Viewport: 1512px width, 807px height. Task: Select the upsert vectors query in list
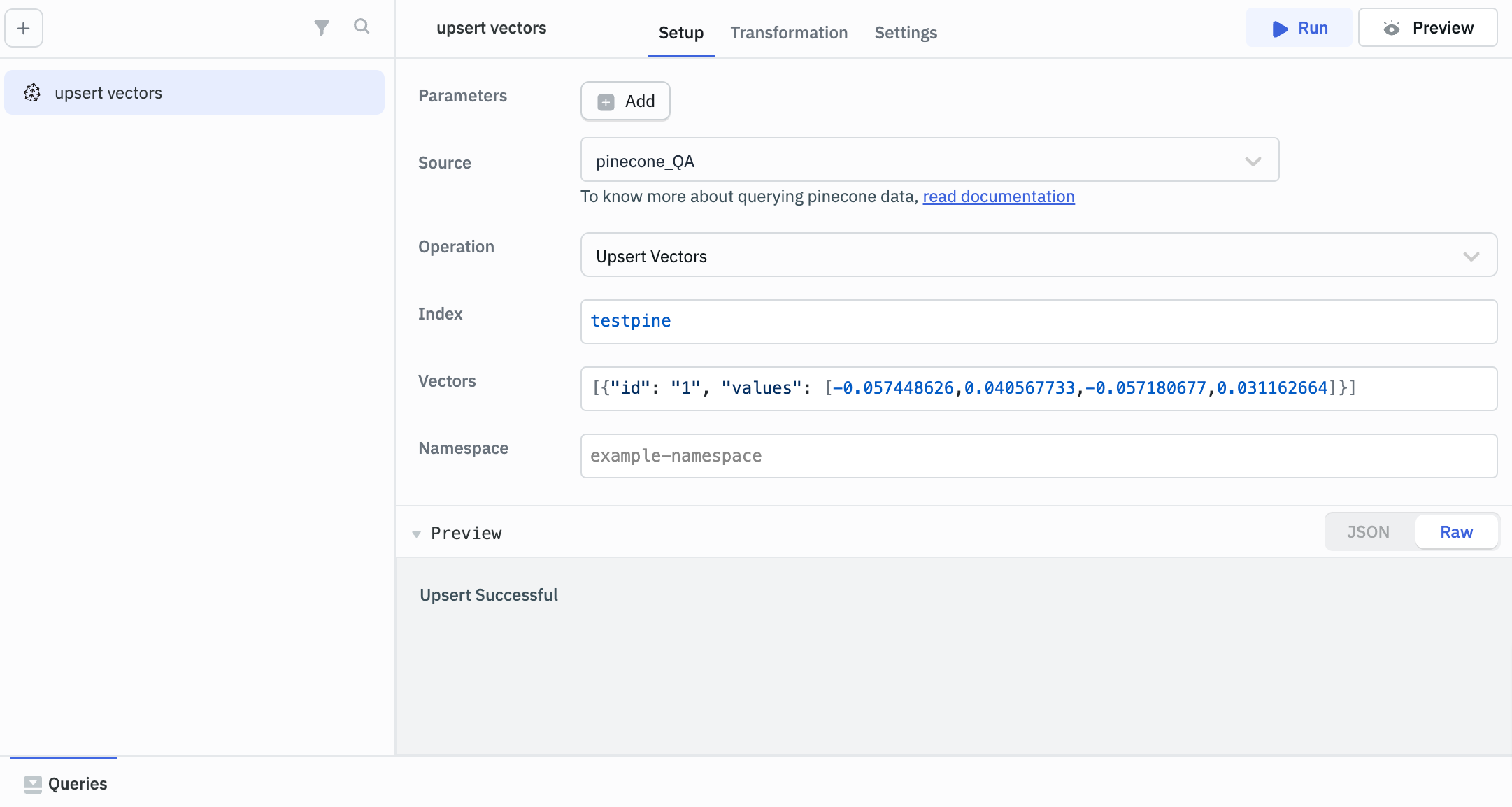point(194,92)
